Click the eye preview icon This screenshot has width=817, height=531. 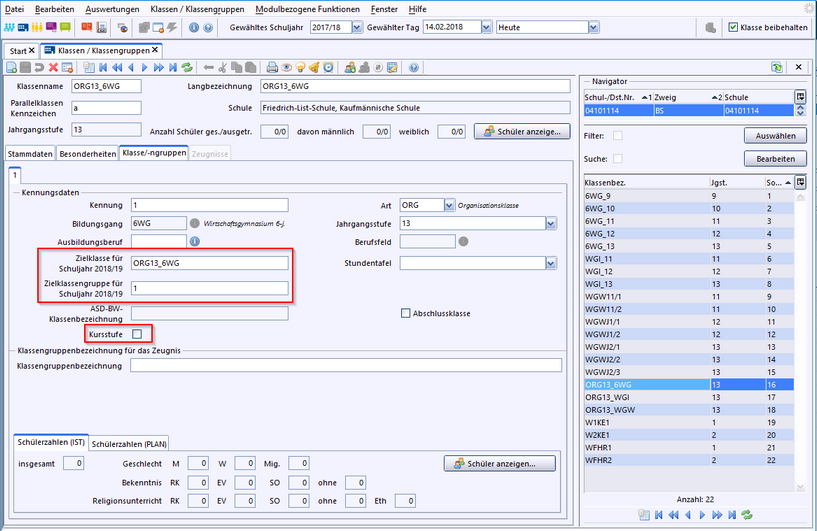pyautogui.click(x=286, y=68)
